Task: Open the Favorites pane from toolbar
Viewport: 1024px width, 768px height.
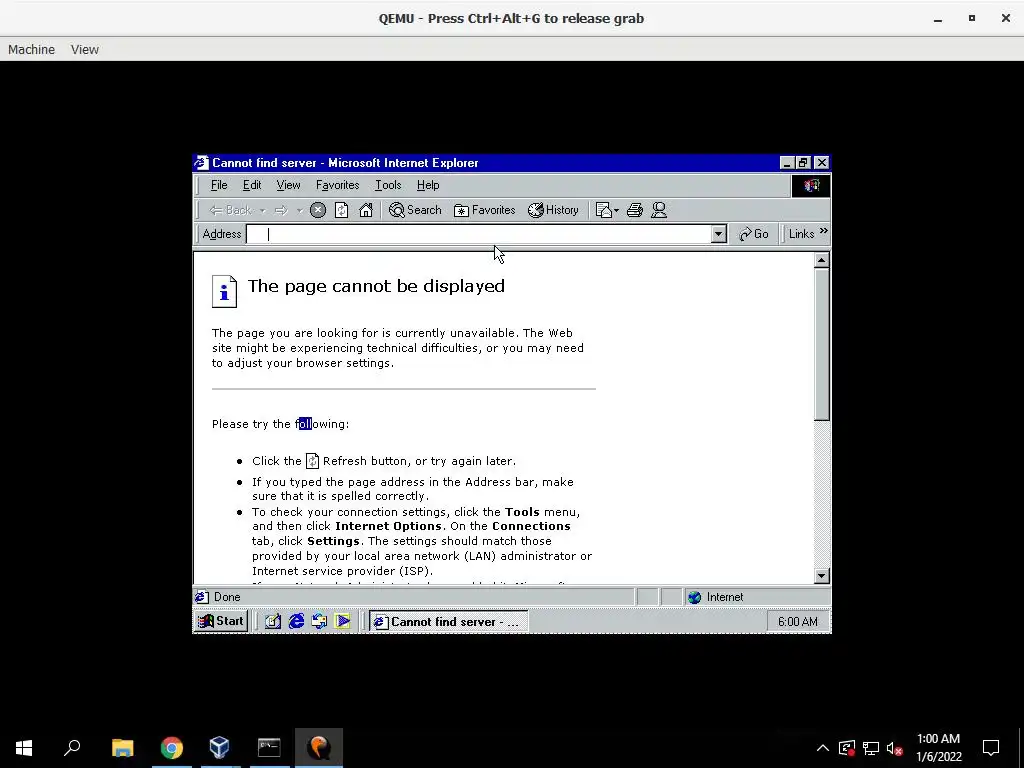Action: (485, 210)
